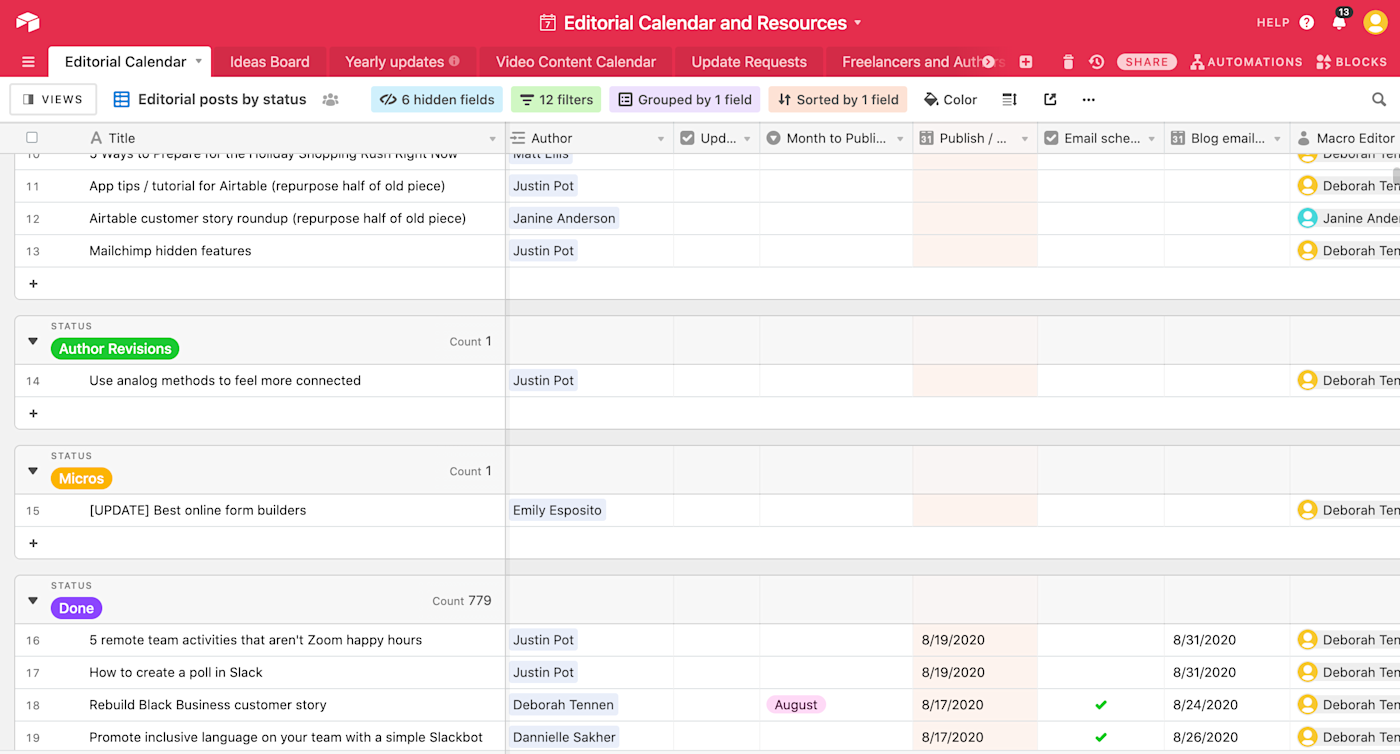1400x754 pixels.
Task: Open the hamburger tables list
Action: (28, 62)
